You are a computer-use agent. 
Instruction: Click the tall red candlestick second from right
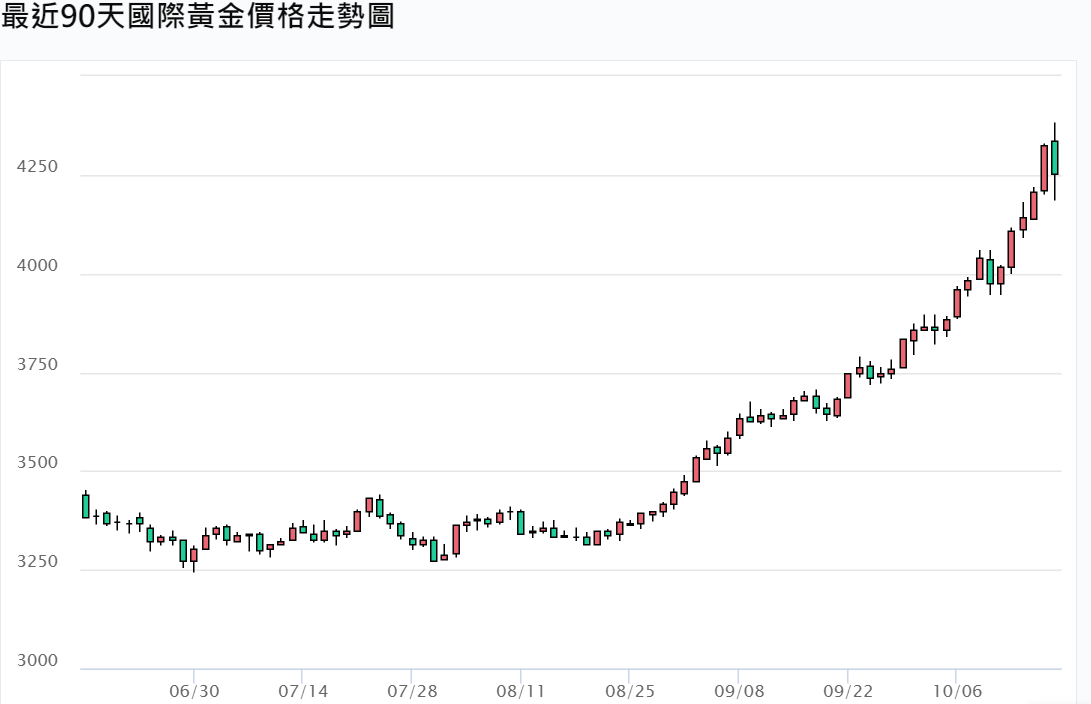1044,168
